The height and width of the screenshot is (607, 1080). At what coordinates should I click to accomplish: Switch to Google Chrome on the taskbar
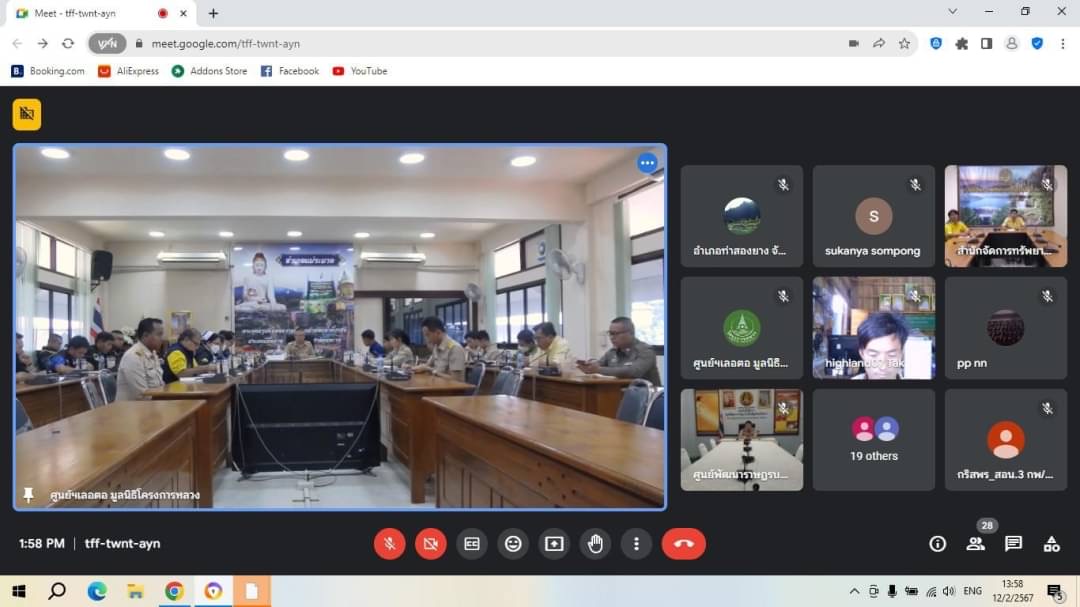pyautogui.click(x=174, y=591)
